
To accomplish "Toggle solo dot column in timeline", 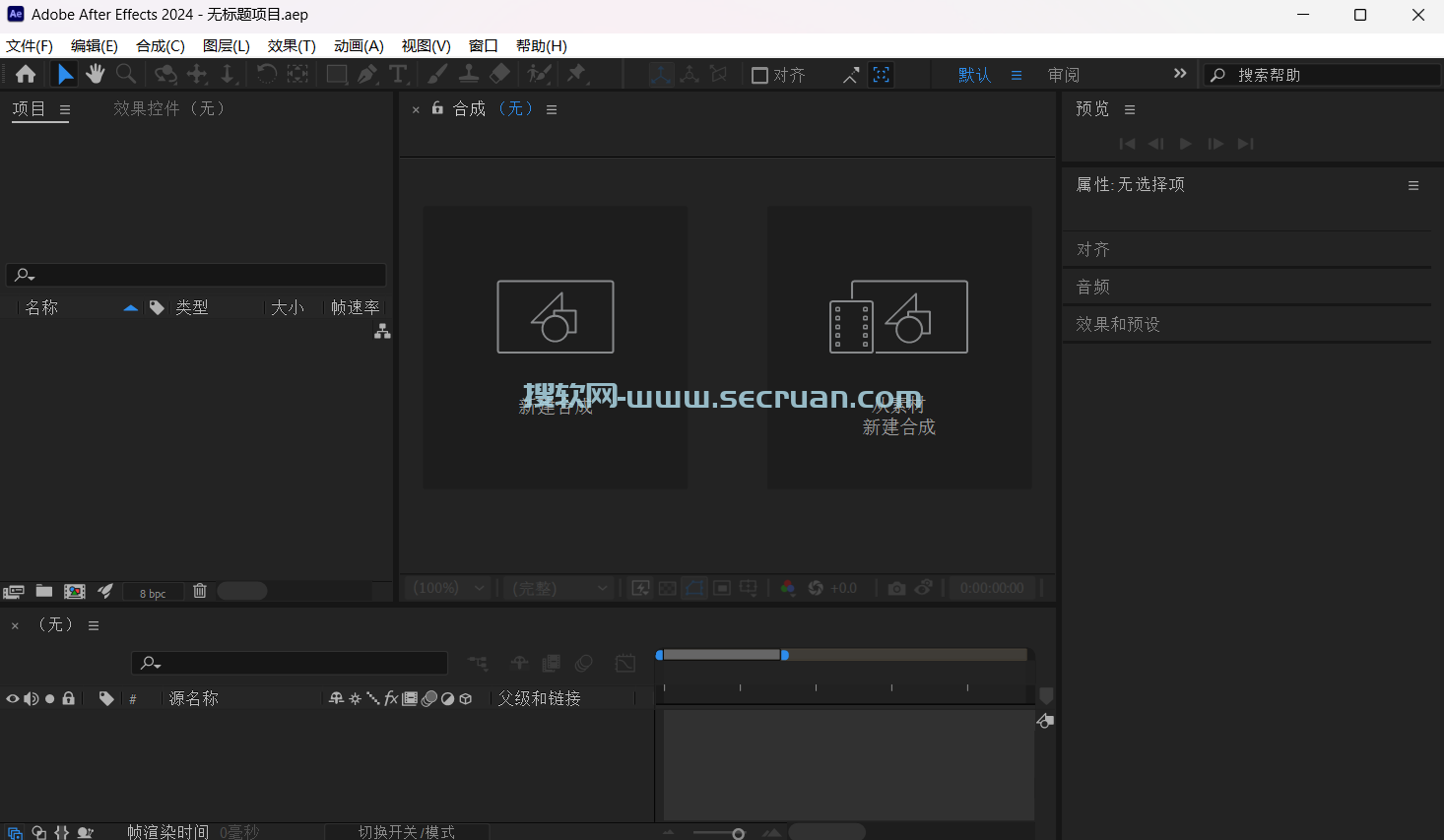I will [50, 698].
